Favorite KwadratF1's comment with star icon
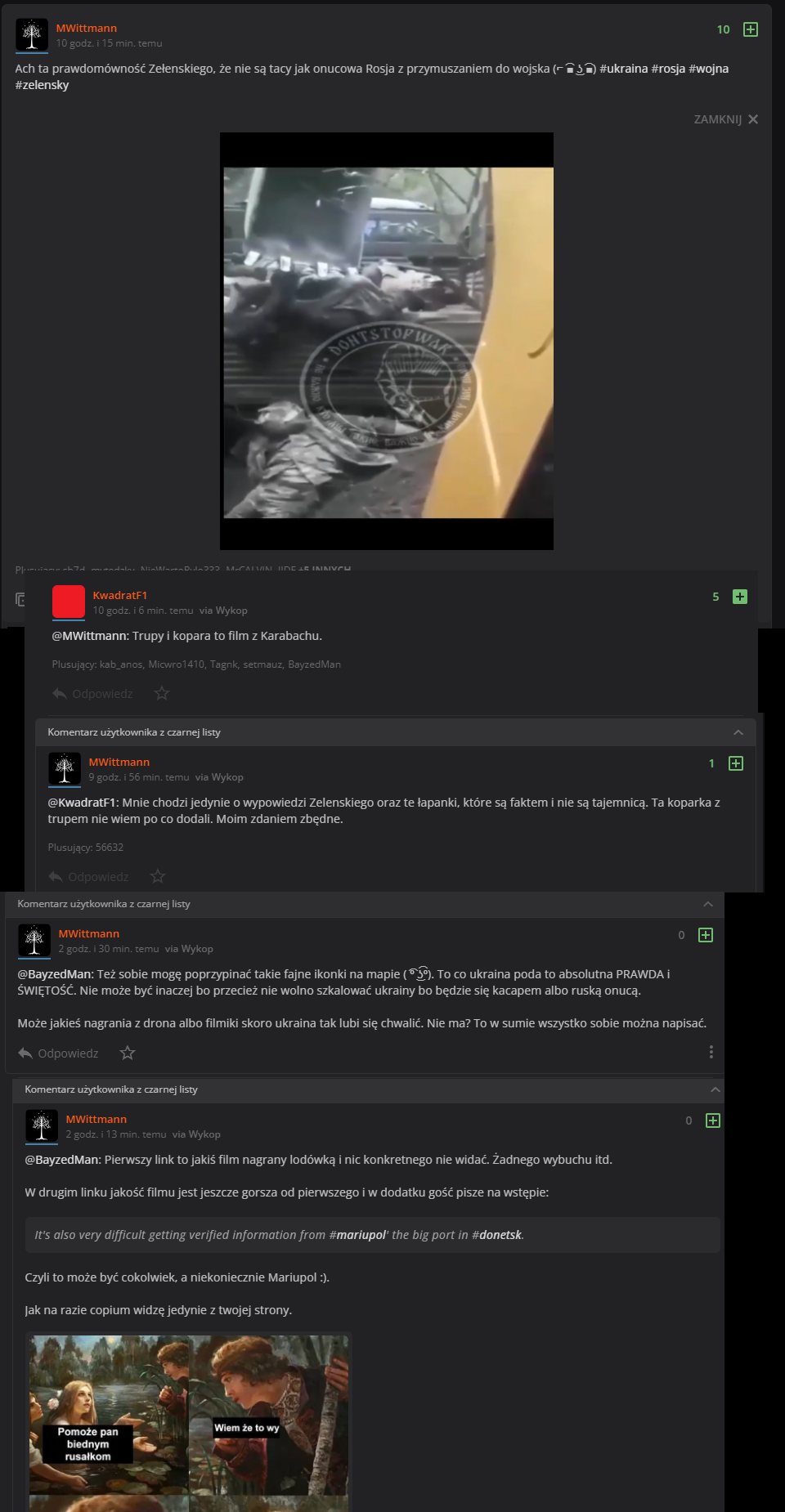785x1512 pixels. (162, 693)
